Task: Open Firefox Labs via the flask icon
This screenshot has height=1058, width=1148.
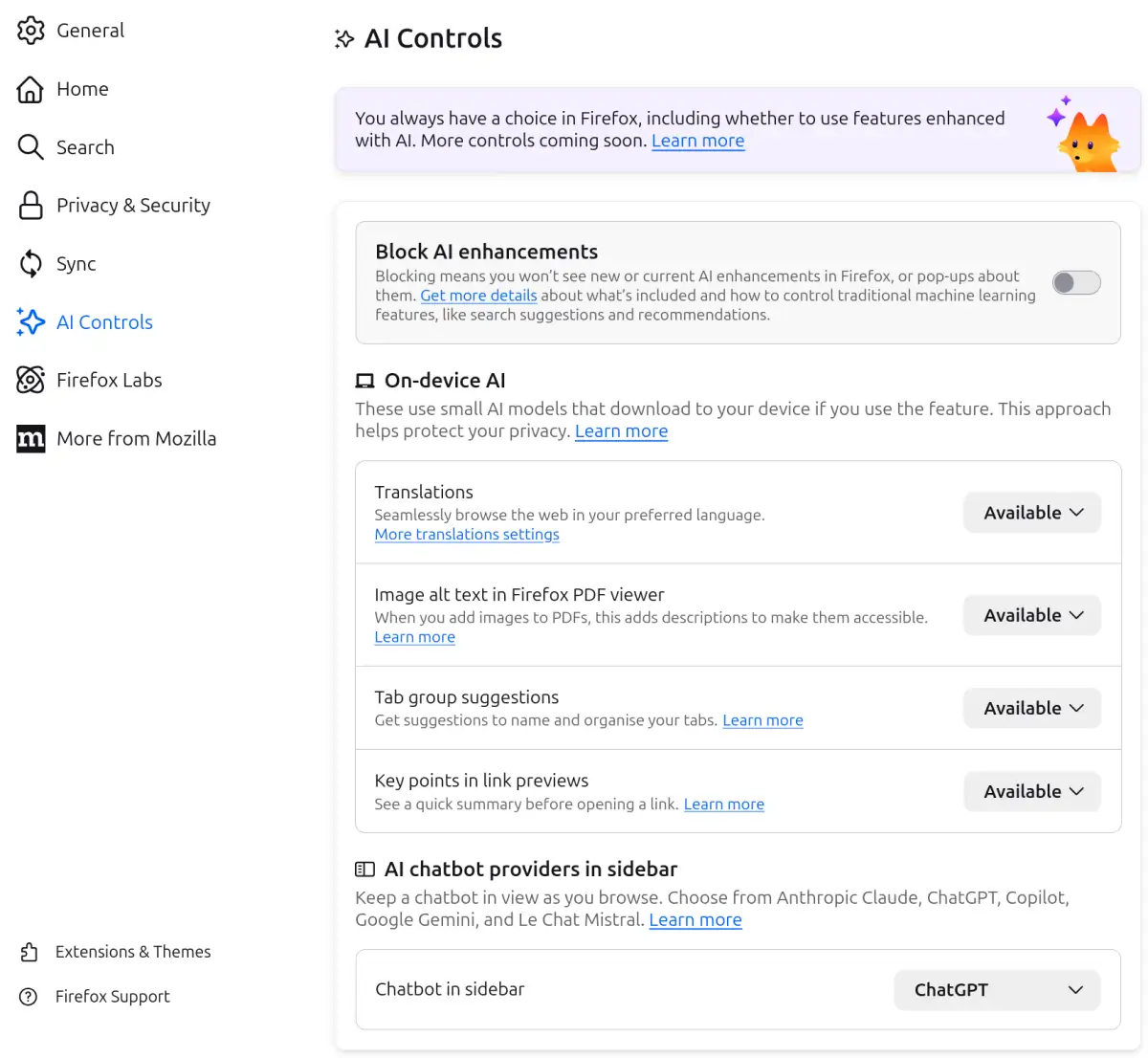Action: pos(31,380)
